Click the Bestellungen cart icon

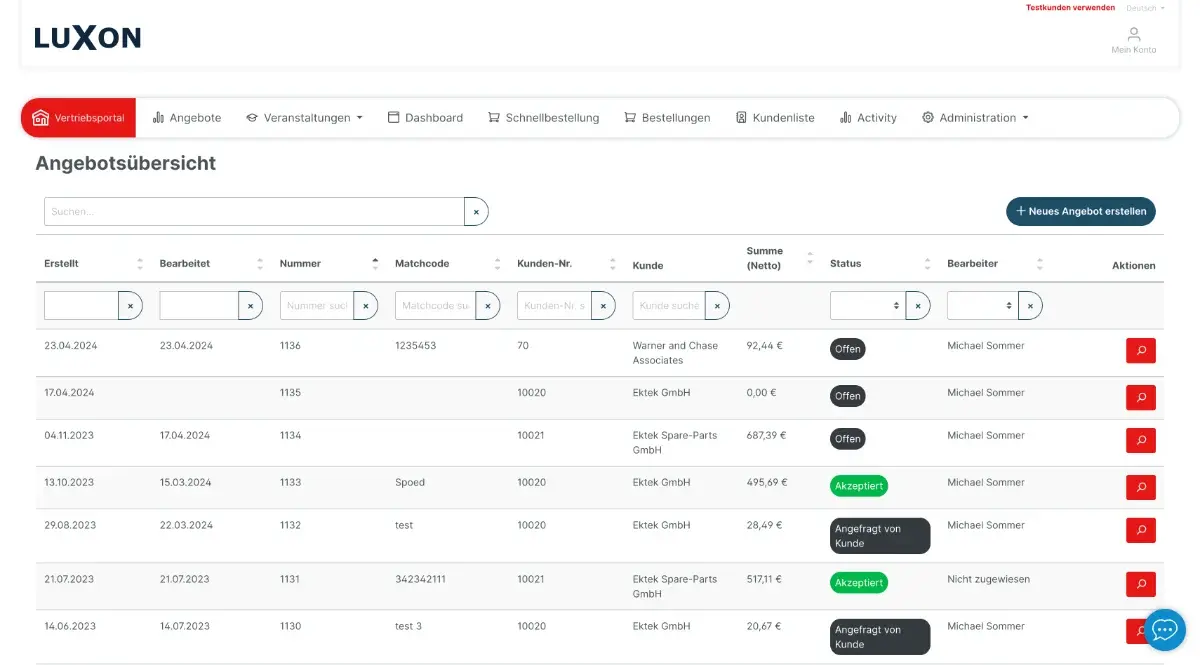pyautogui.click(x=629, y=117)
